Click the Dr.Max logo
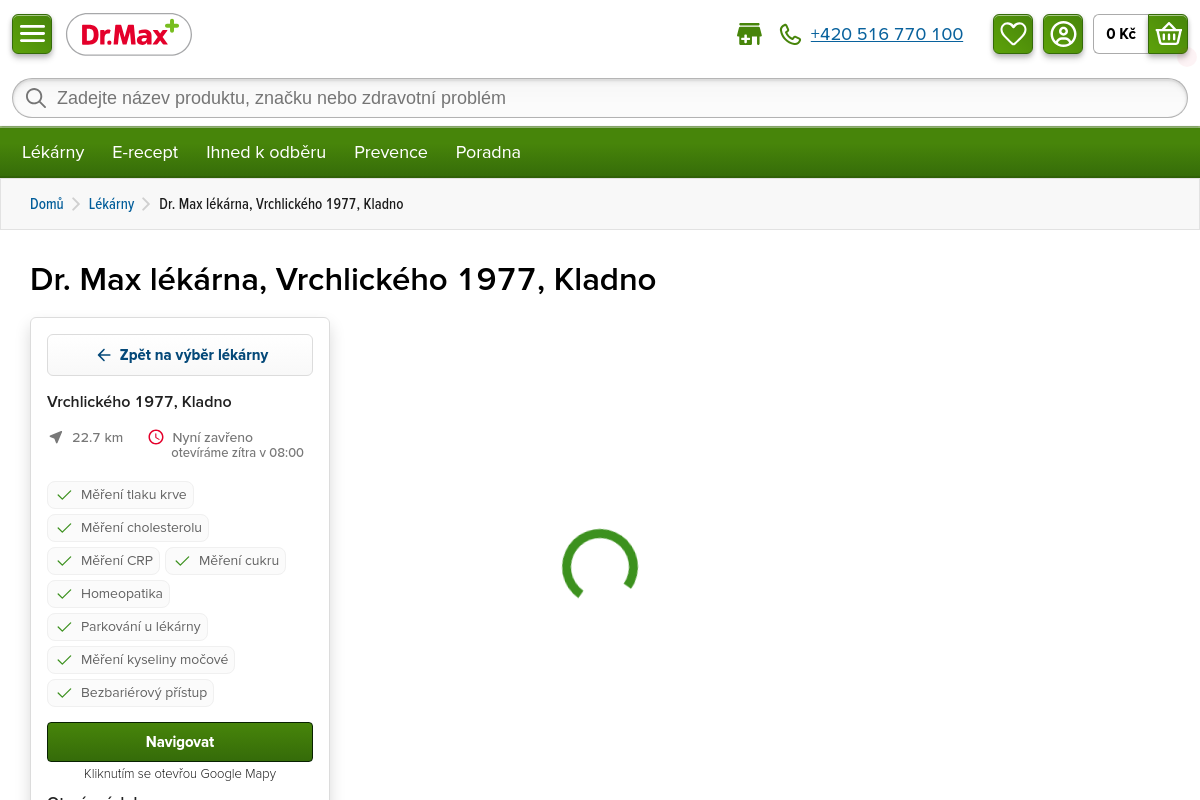The height and width of the screenshot is (800, 1200). point(129,35)
